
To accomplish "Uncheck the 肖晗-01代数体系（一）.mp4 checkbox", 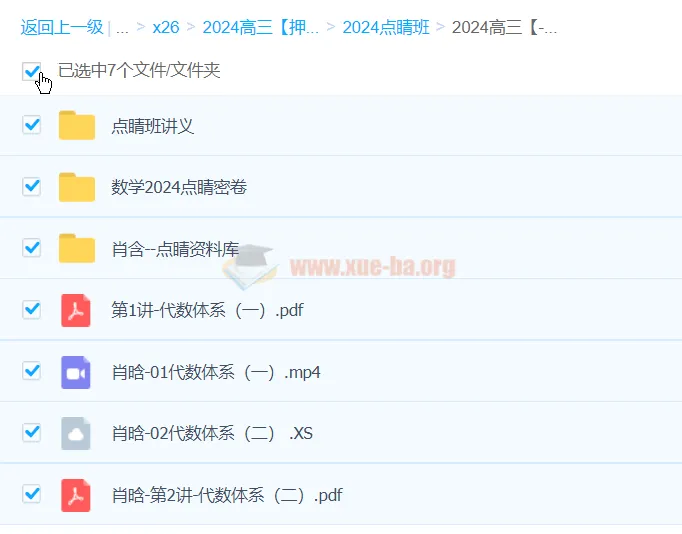I will (32, 371).
